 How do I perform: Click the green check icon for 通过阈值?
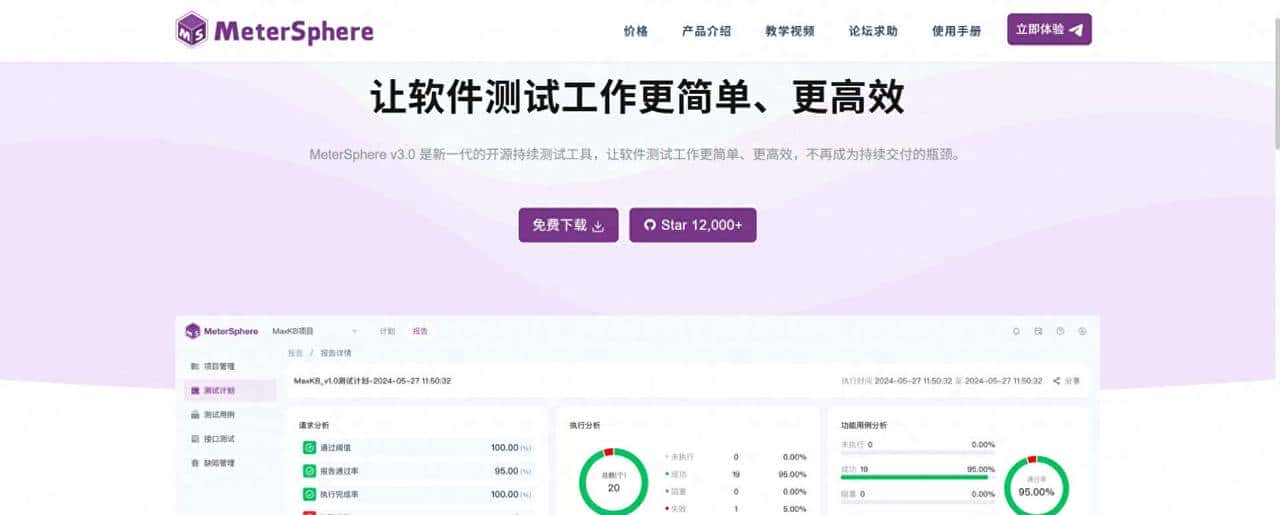tap(309, 447)
